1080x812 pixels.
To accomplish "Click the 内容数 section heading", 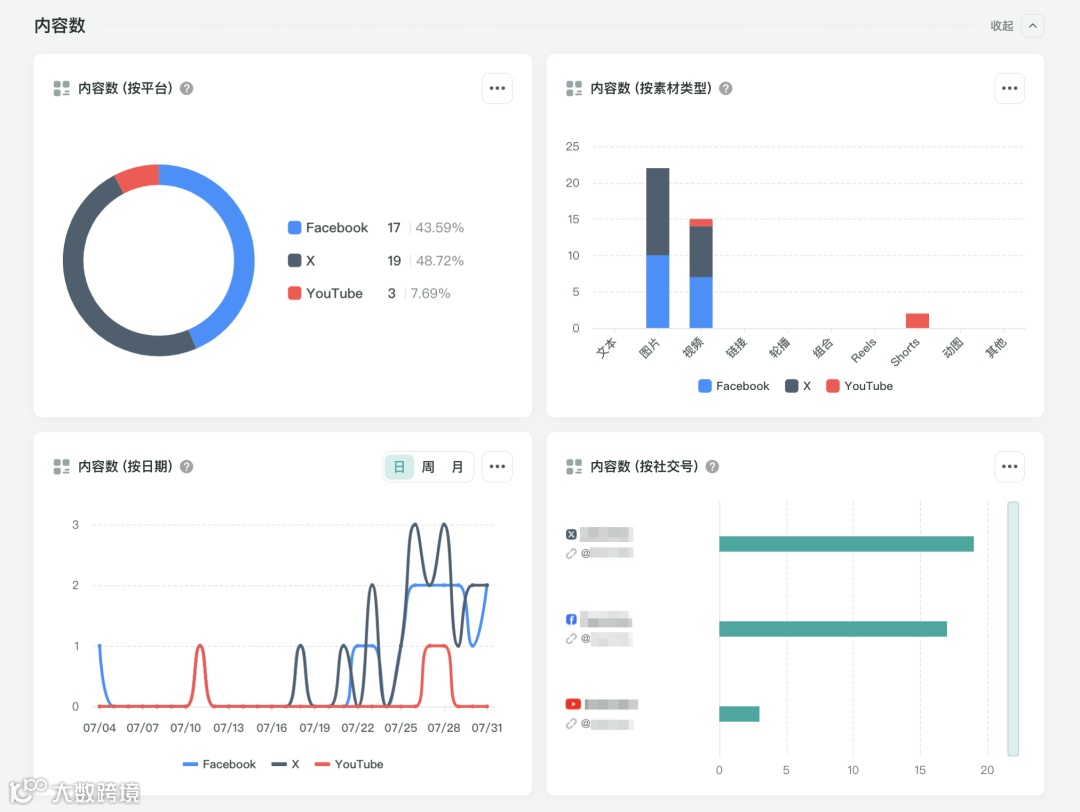I will (60, 26).
